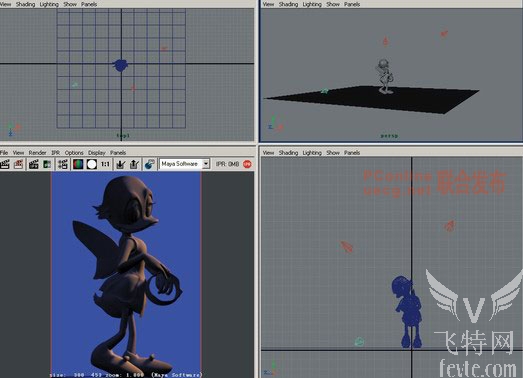
Task: Click the Snapshot icon left of settings
Action: [47, 164]
